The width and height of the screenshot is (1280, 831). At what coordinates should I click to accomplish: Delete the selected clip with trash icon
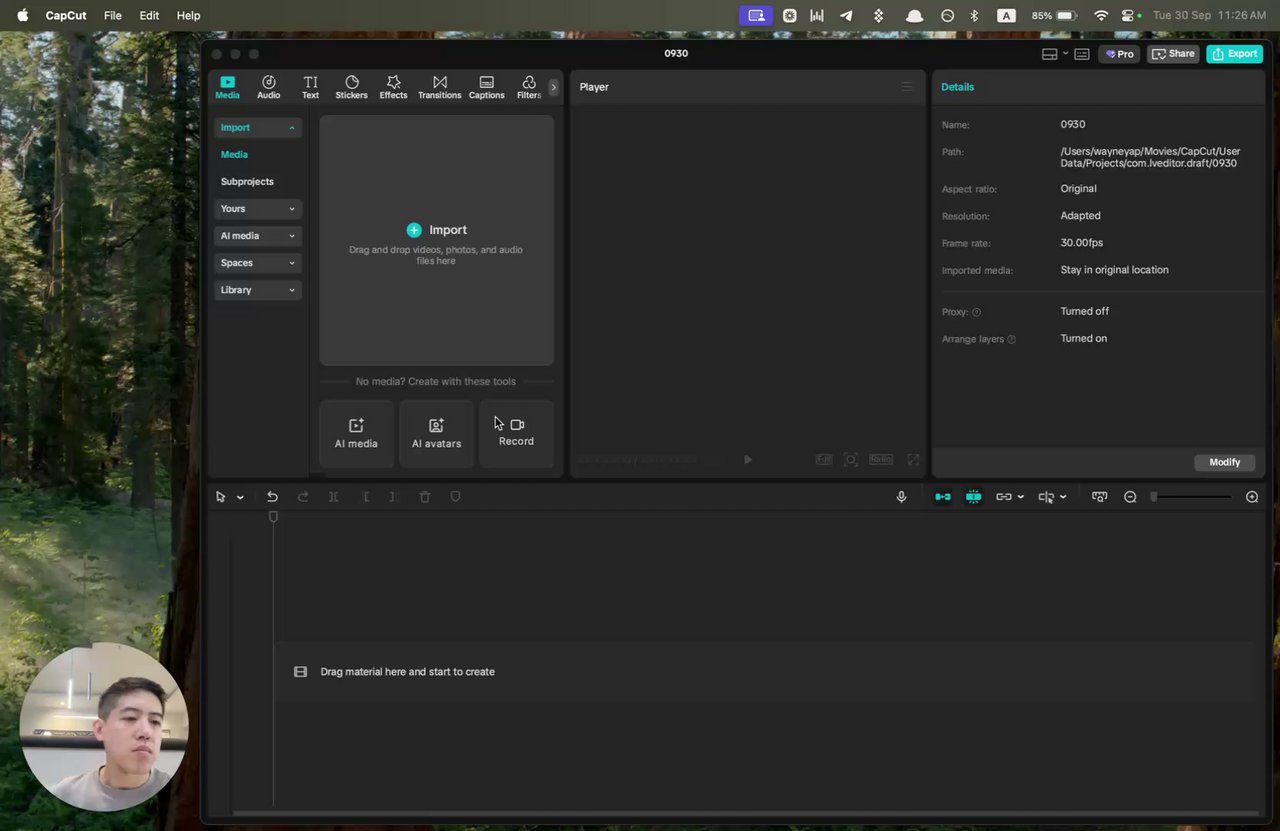(425, 497)
